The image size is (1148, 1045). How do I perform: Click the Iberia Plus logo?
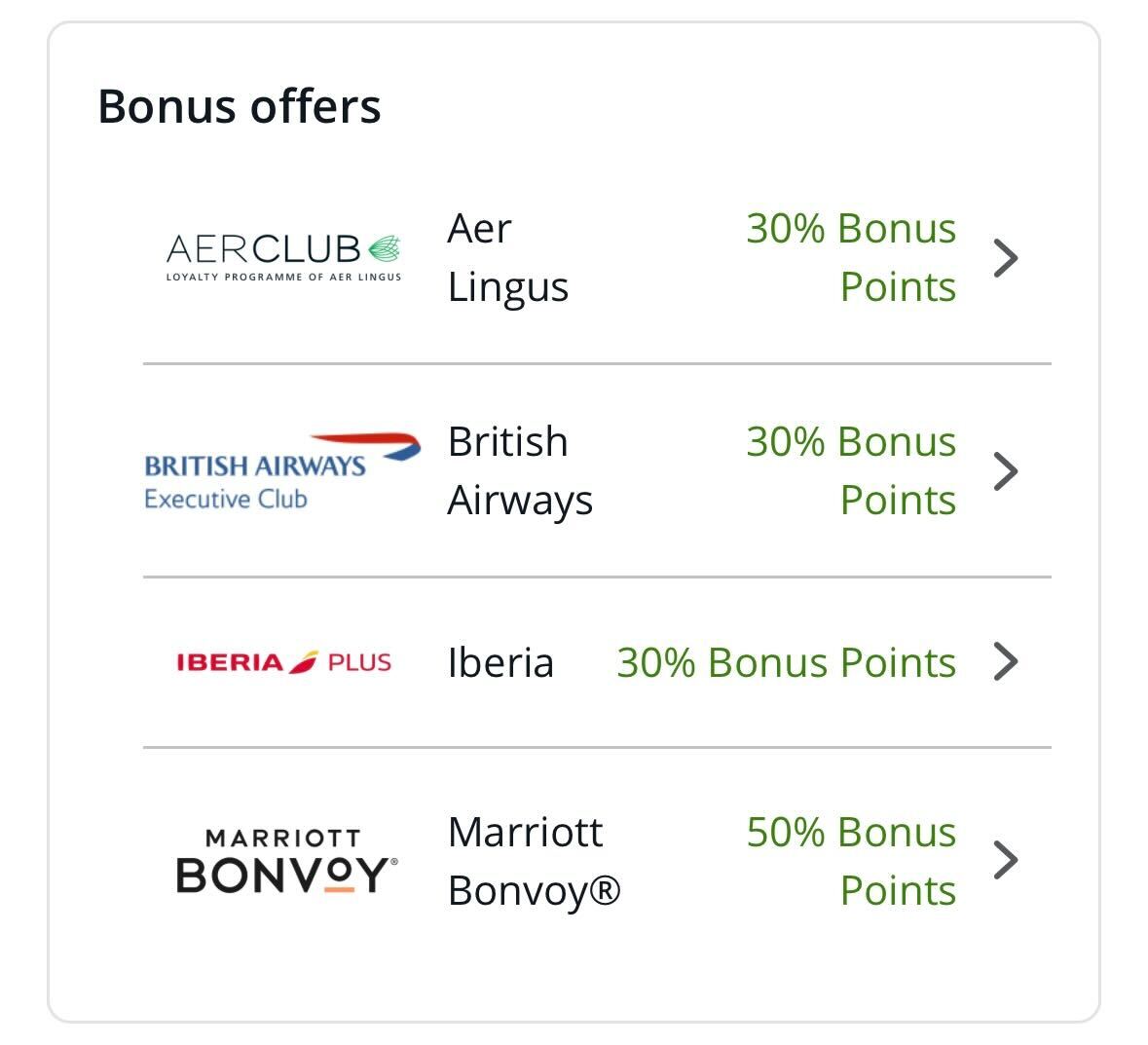coord(283,662)
